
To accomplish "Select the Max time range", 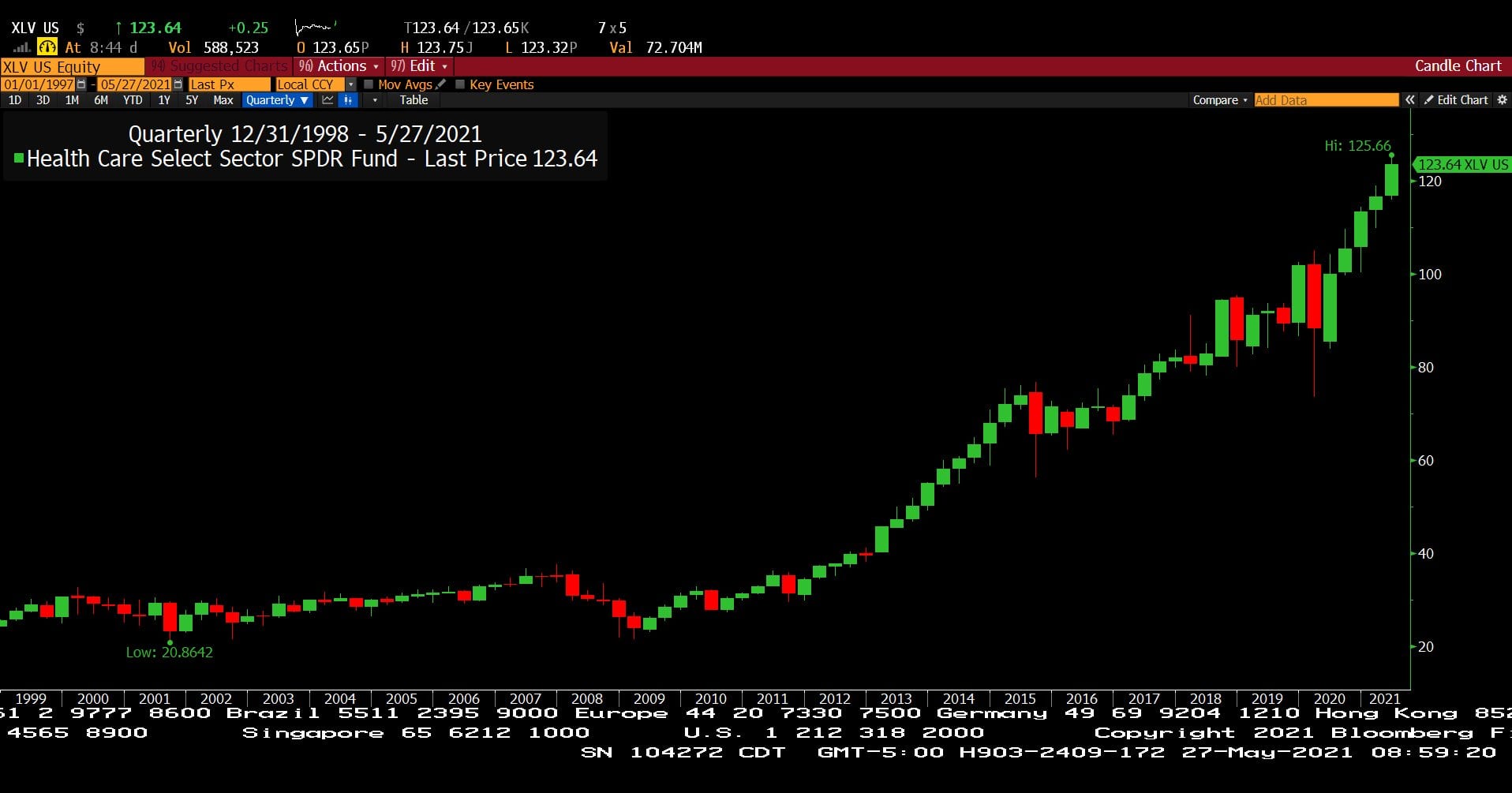I will [x=223, y=100].
